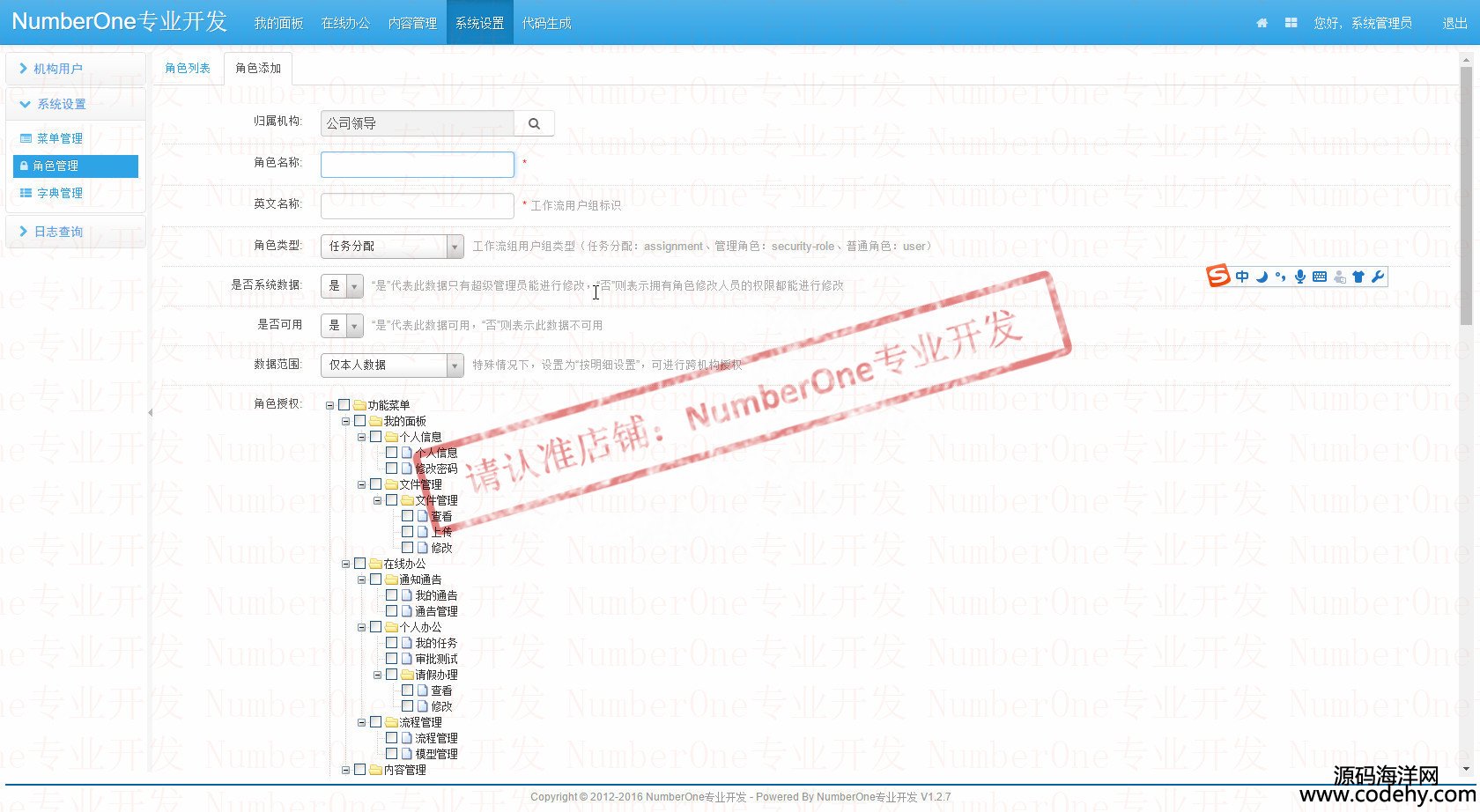Click the Sogou S logo icon
This screenshot has width=1480, height=812.
[1218, 276]
